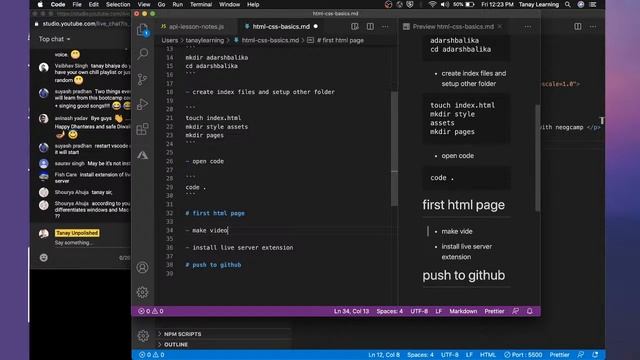
Task: Click the split editor icon beside the html-css-basics.md tab
Action: click(370, 27)
